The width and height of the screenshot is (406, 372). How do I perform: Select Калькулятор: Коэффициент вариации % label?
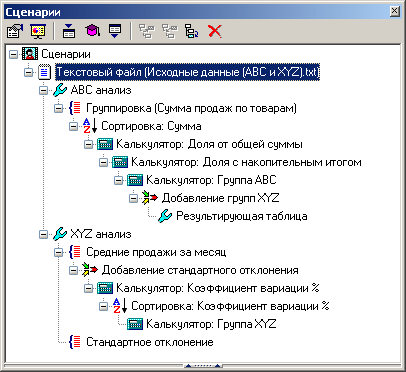(218, 288)
